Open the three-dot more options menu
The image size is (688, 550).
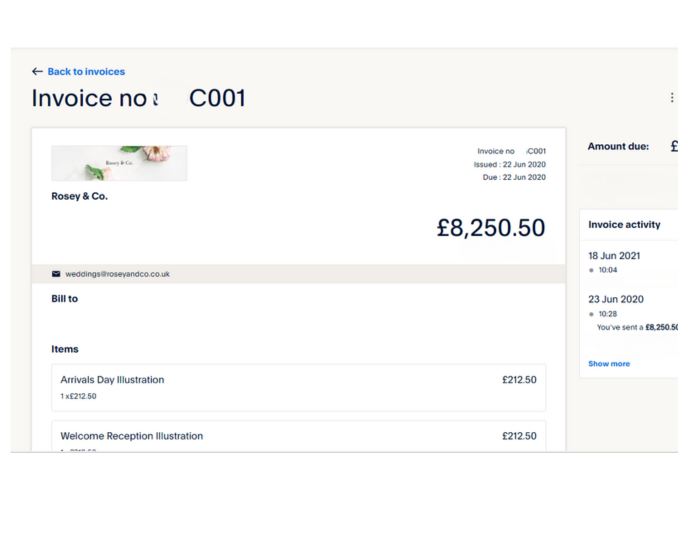pos(672,97)
